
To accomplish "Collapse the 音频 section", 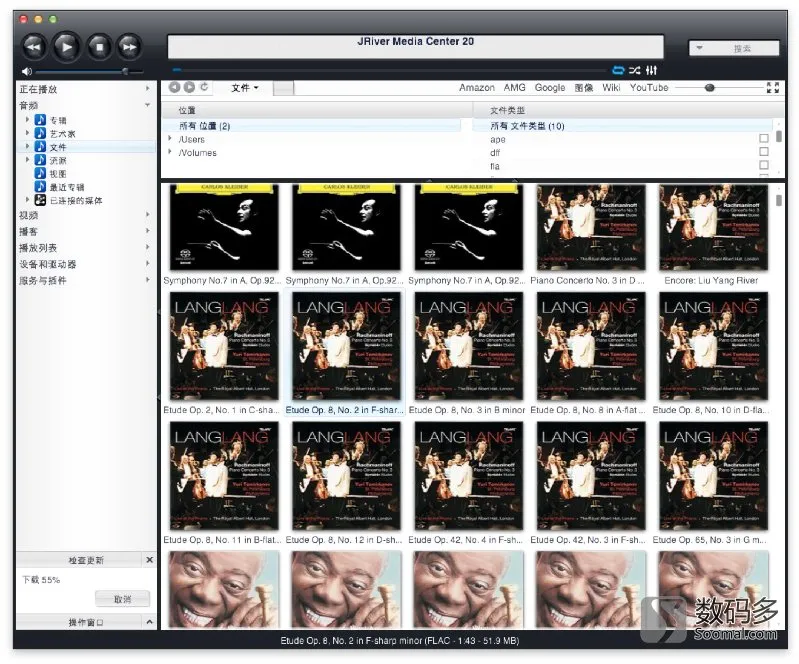I will tap(147, 105).
